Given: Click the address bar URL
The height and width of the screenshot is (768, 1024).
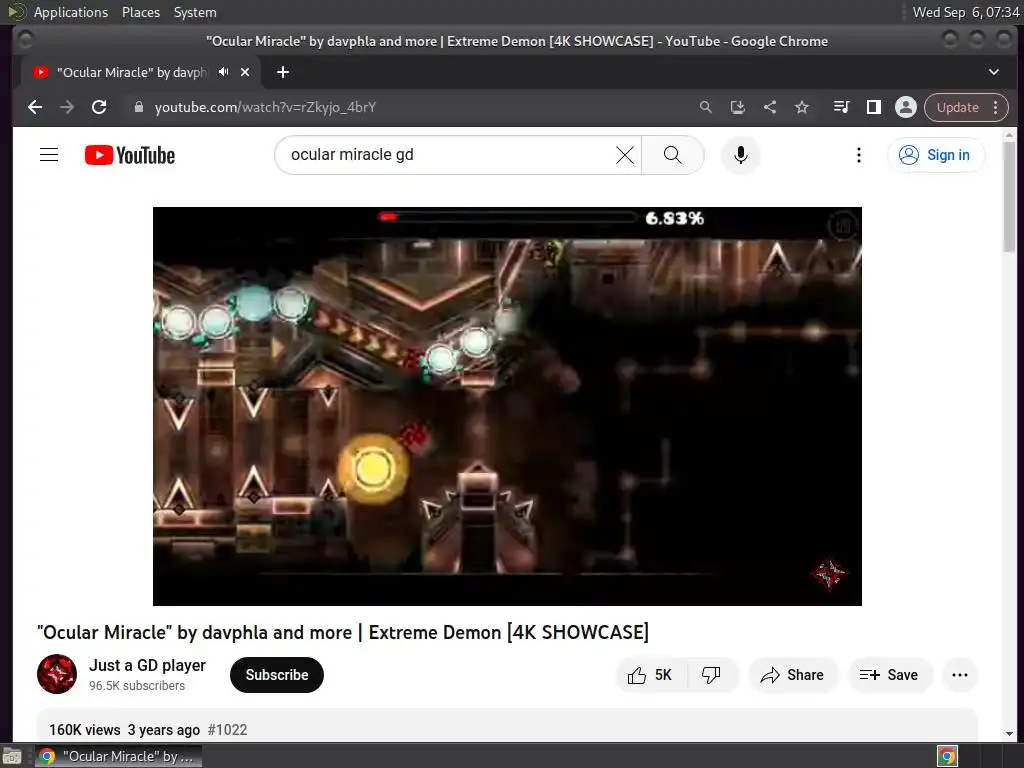Looking at the screenshot, I should (x=265, y=107).
